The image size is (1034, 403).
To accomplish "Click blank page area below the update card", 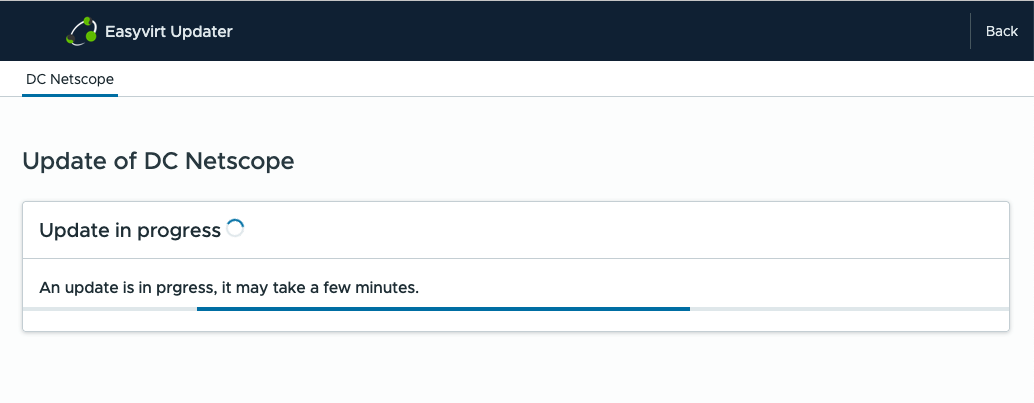I will [x=516, y=370].
